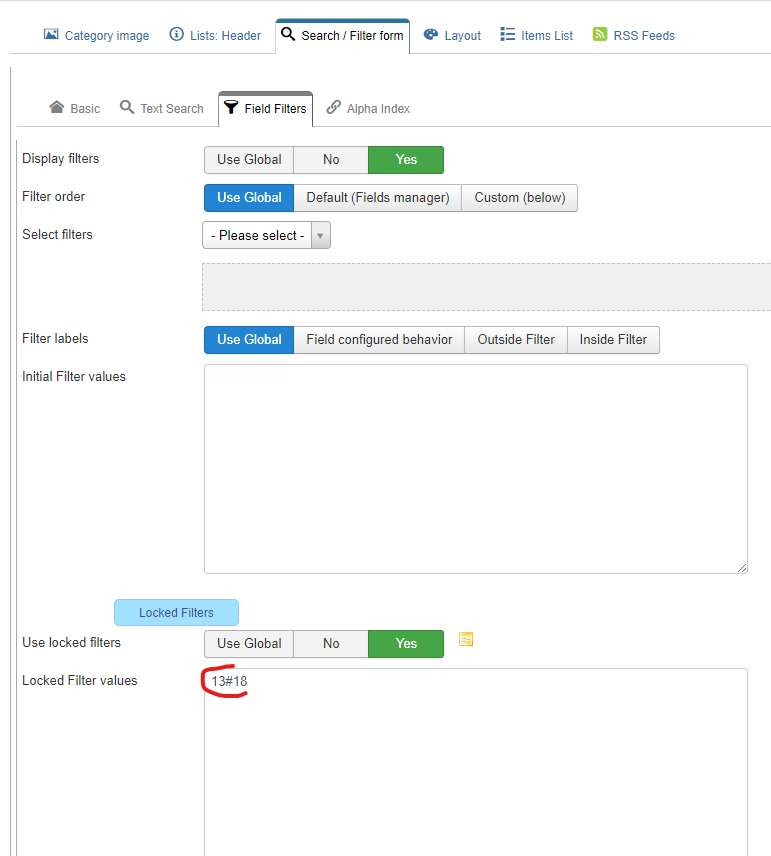The width and height of the screenshot is (771, 856).
Task: Choose Custom (below) filter order
Action: pos(519,198)
